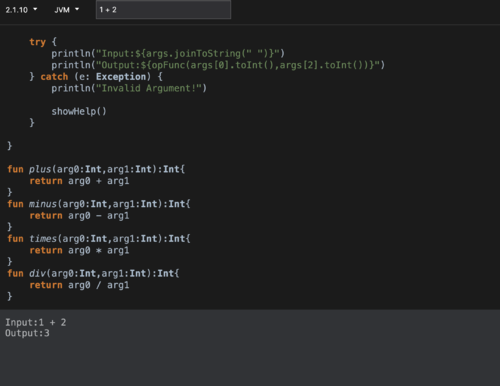
Task: Click the 'fun div' function declaration
Action: 93,273
